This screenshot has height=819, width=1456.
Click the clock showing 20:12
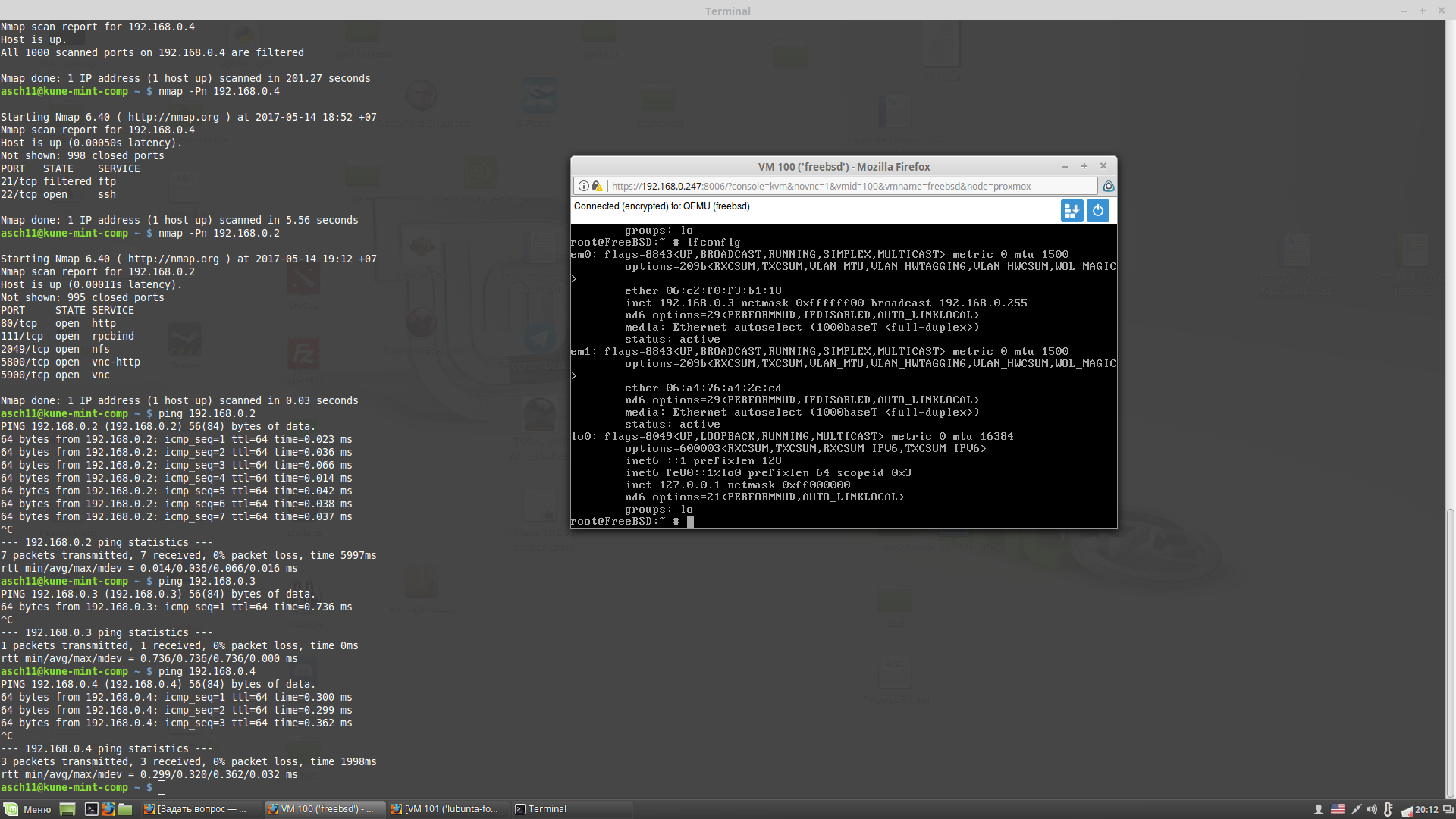coord(1426,809)
